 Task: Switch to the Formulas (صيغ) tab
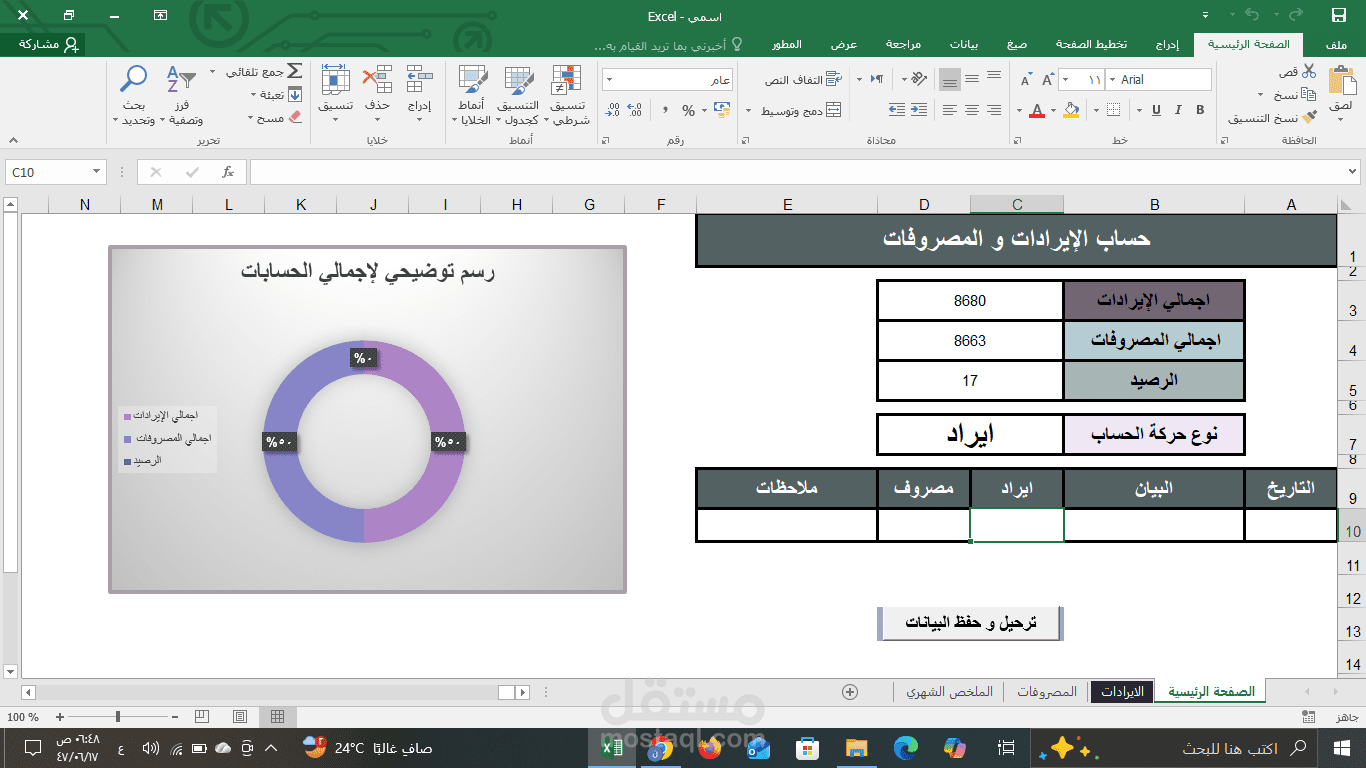click(1017, 45)
